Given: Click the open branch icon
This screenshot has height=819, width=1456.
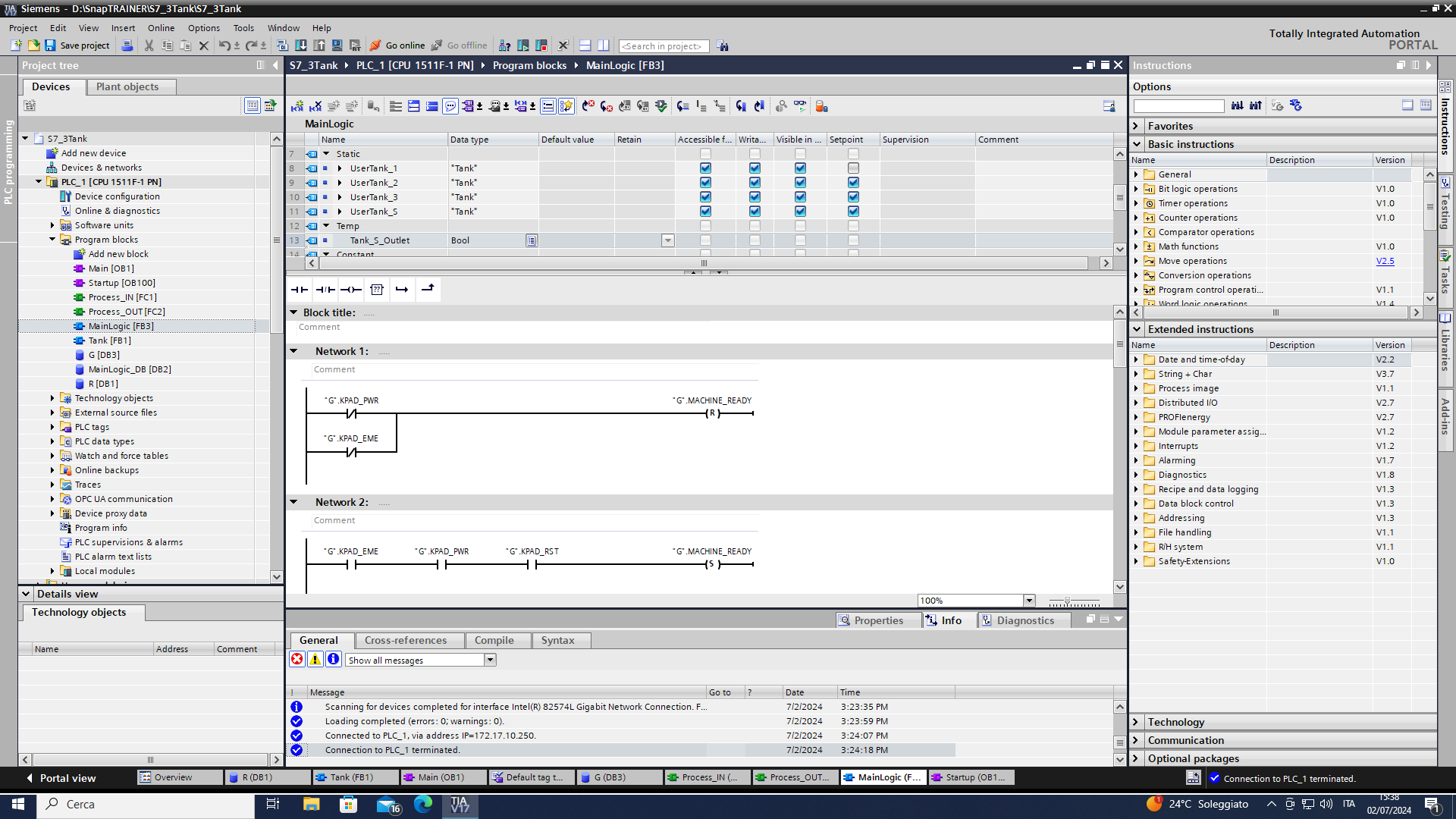Looking at the screenshot, I should 402,289.
